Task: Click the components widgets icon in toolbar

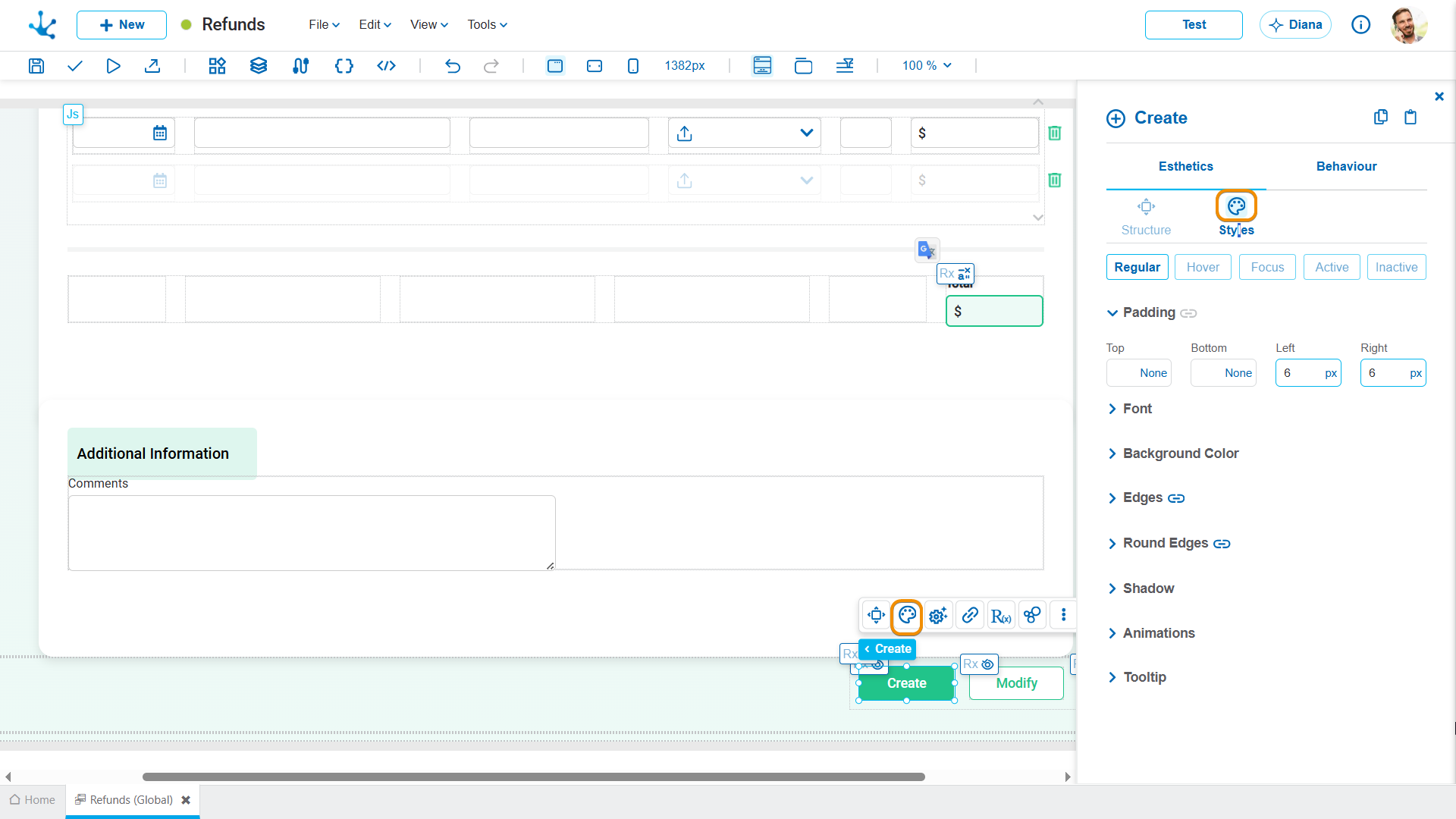Action: click(217, 66)
